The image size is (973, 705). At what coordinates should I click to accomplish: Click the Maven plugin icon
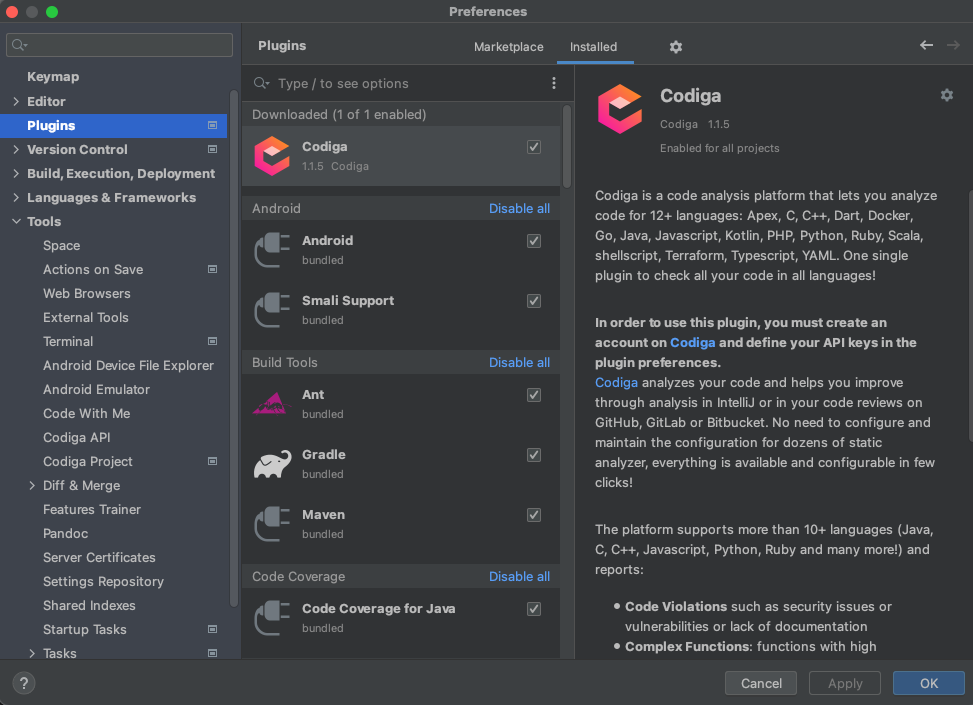click(271, 523)
